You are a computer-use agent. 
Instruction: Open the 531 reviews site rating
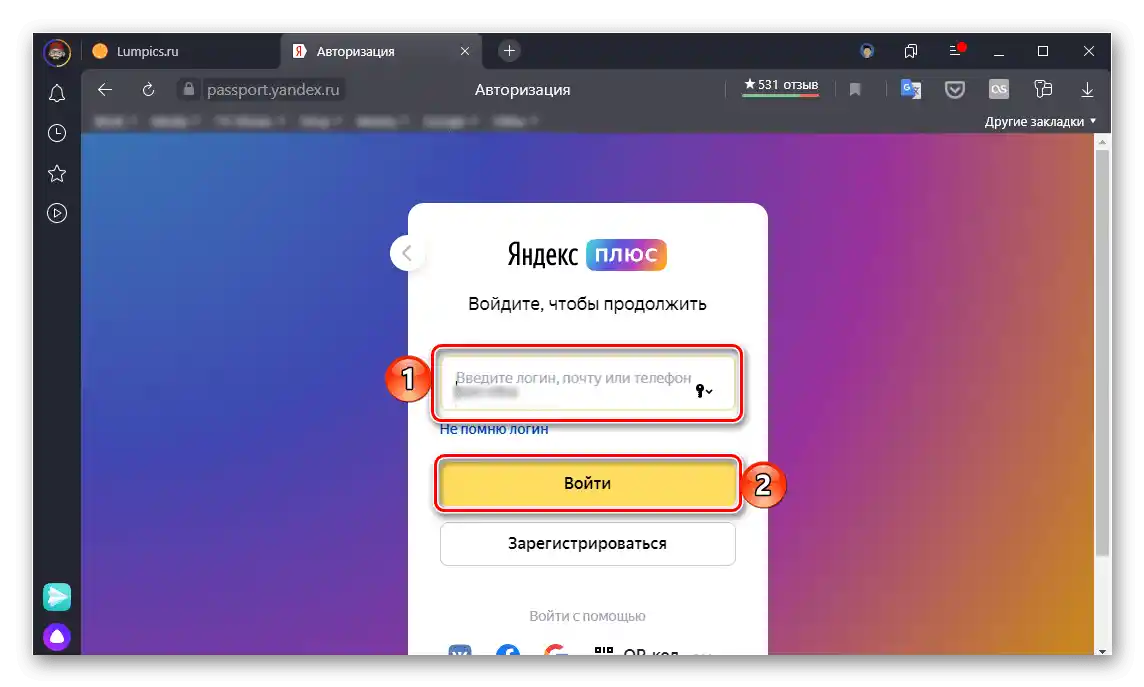pos(781,85)
